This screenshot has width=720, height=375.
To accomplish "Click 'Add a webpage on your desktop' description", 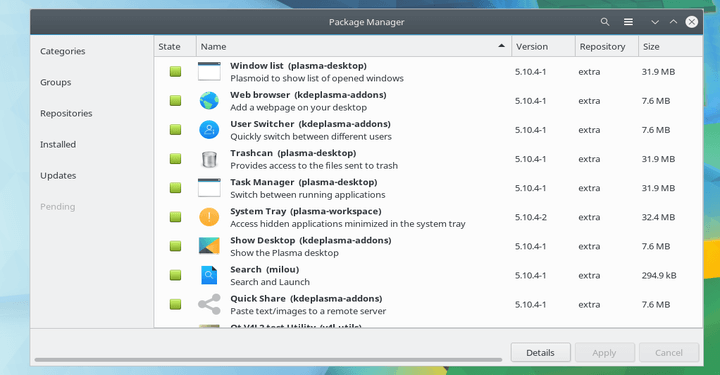I will (298, 107).
